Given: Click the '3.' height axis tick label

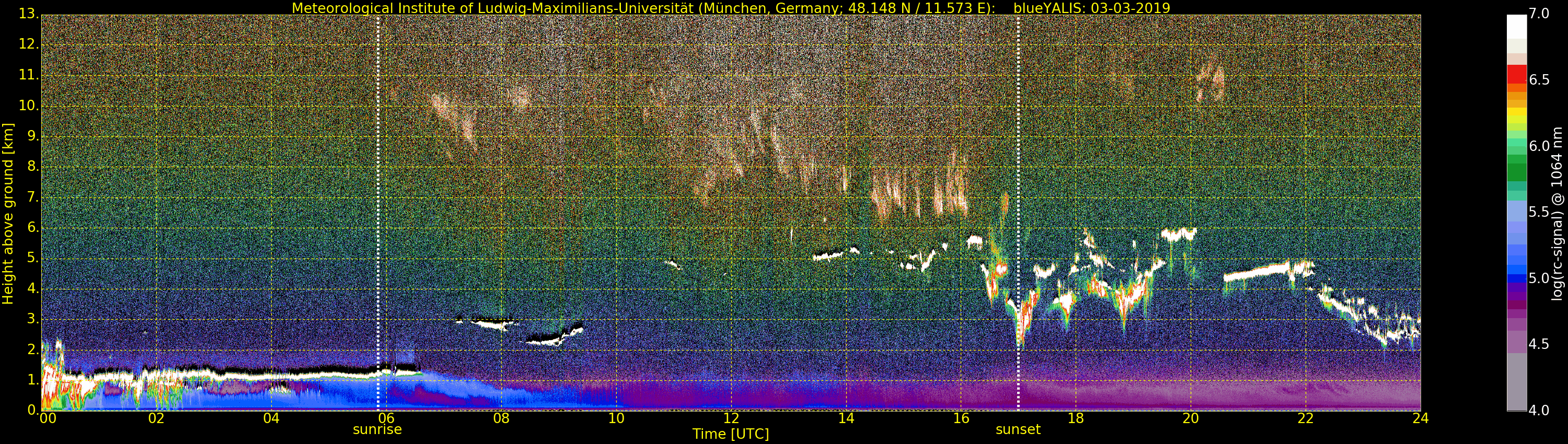Looking at the screenshot, I should point(32,319).
